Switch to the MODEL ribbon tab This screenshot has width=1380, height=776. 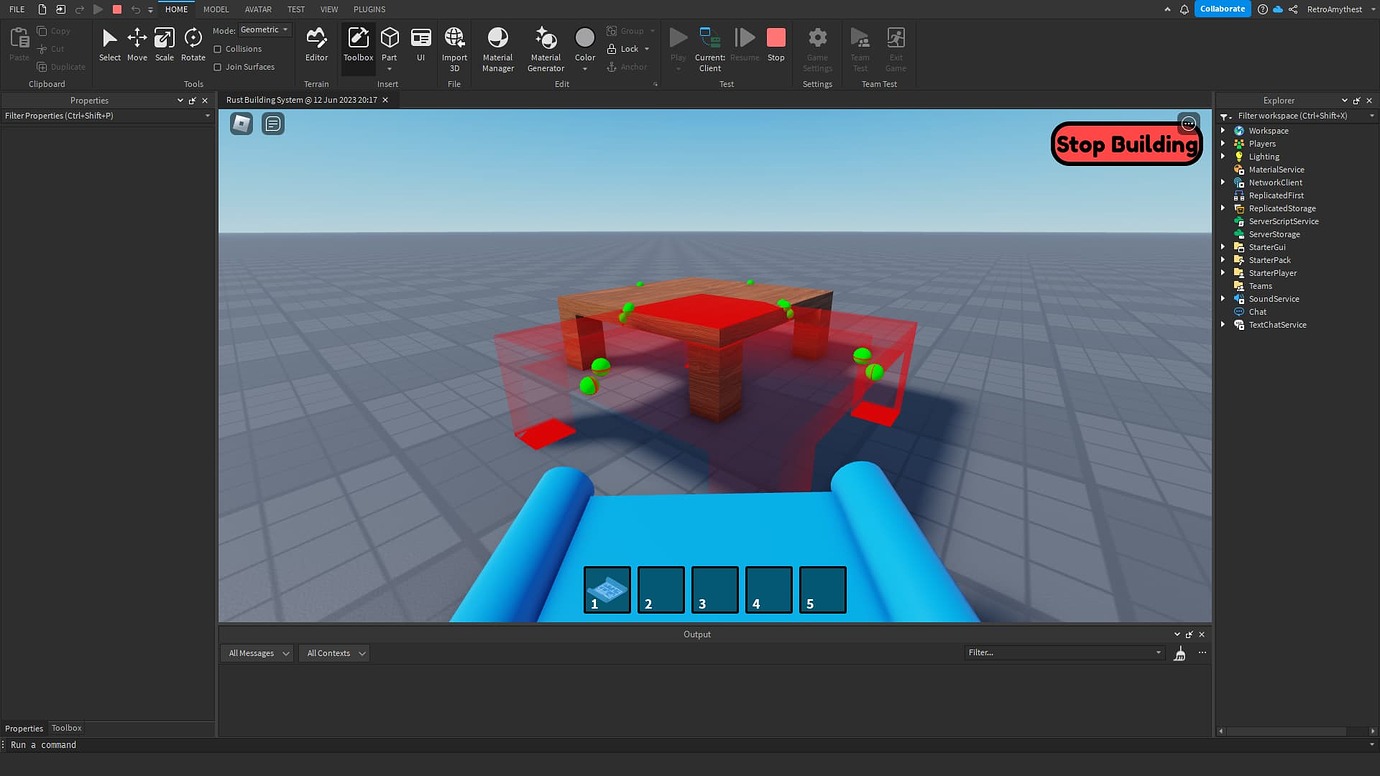[216, 9]
